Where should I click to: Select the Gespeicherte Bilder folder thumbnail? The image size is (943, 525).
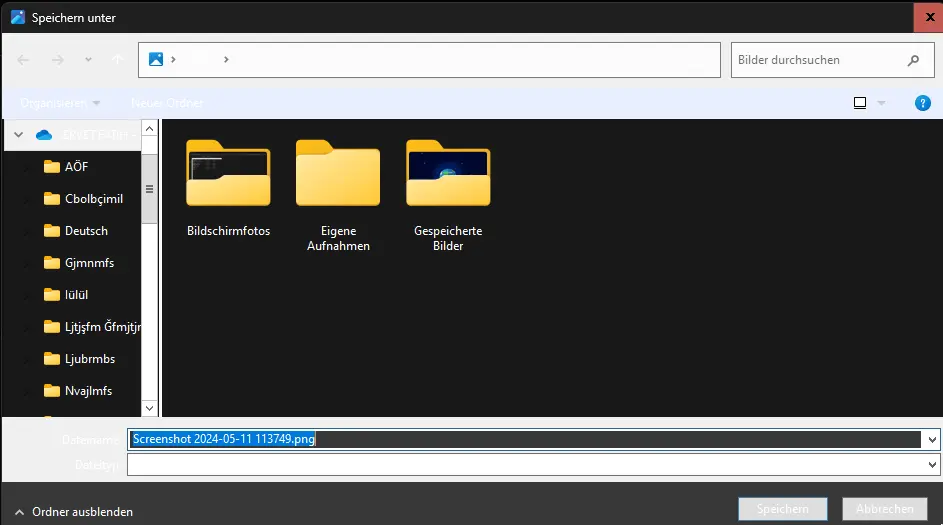[x=448, y=173]
